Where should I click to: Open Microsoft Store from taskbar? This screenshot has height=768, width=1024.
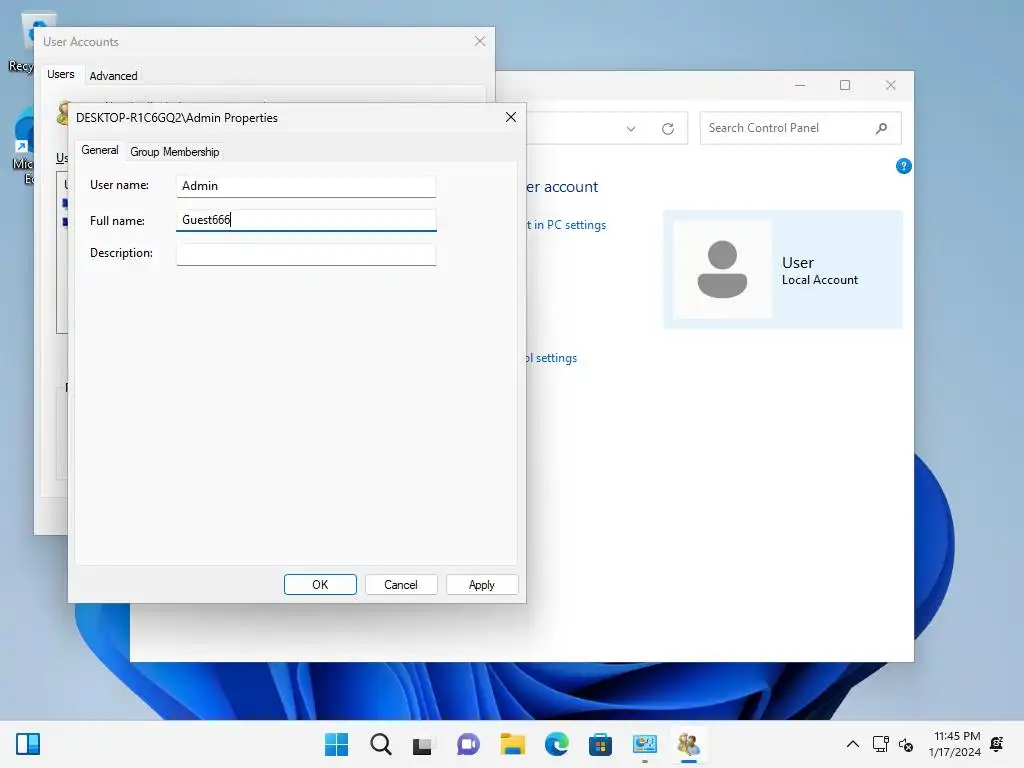(600, 744)
